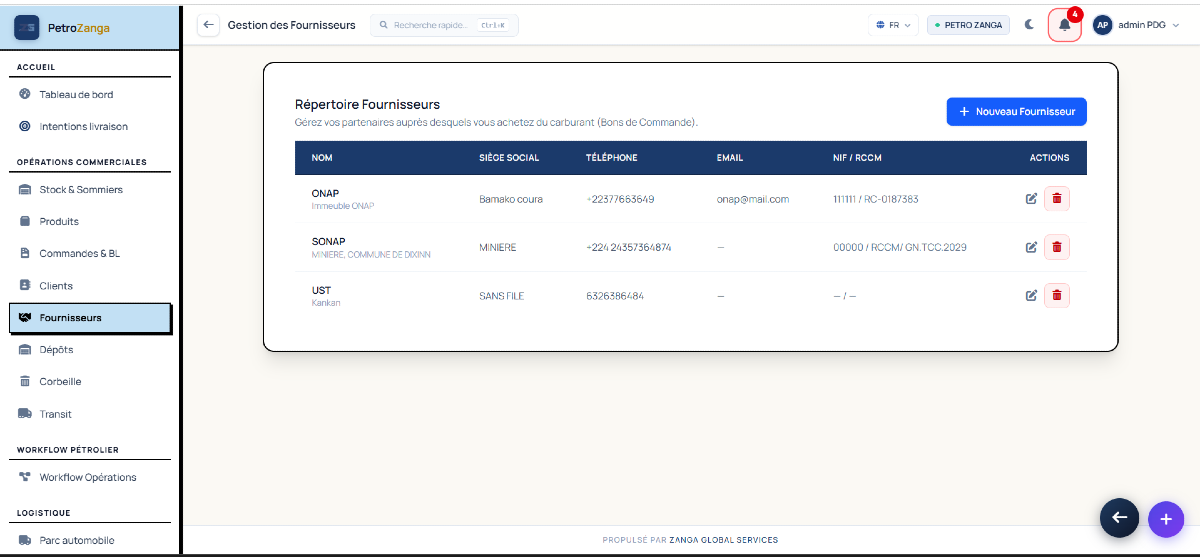
Task: Edit the UST supplier row
Action: point(1031,295)
